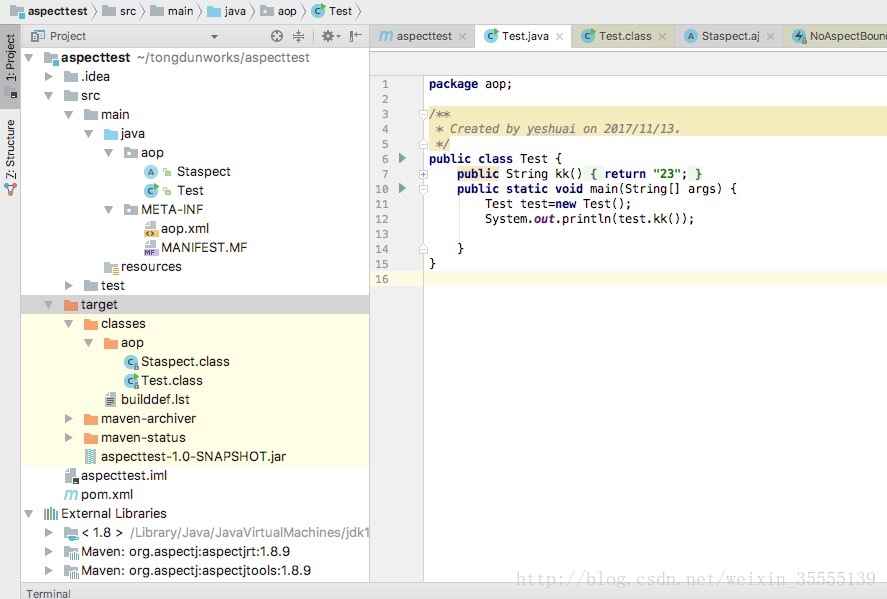
Task: Click the "23" string literal in code
Action: tap(666, 174)
